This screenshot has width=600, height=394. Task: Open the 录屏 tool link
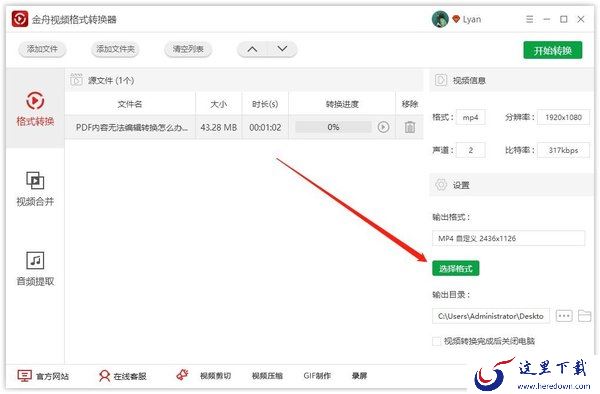(x=359, y=376)
